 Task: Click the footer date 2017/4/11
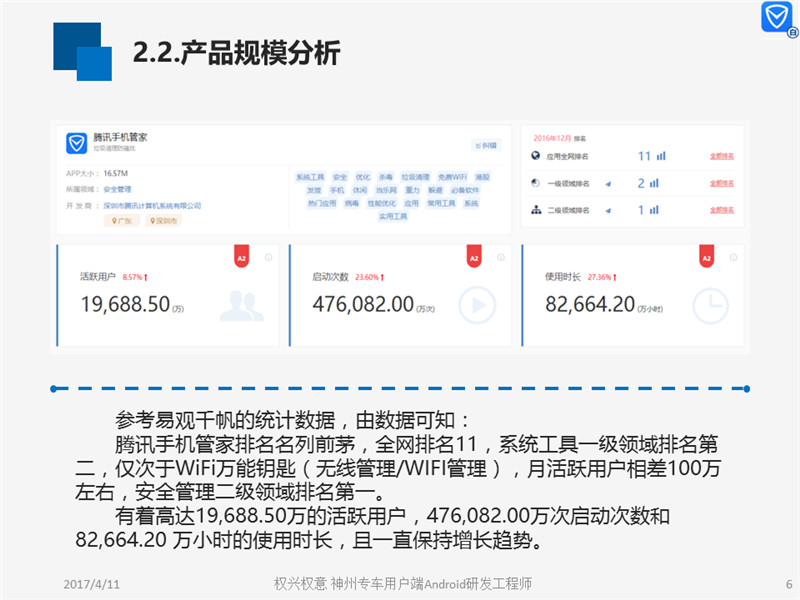tap(91, 584)
